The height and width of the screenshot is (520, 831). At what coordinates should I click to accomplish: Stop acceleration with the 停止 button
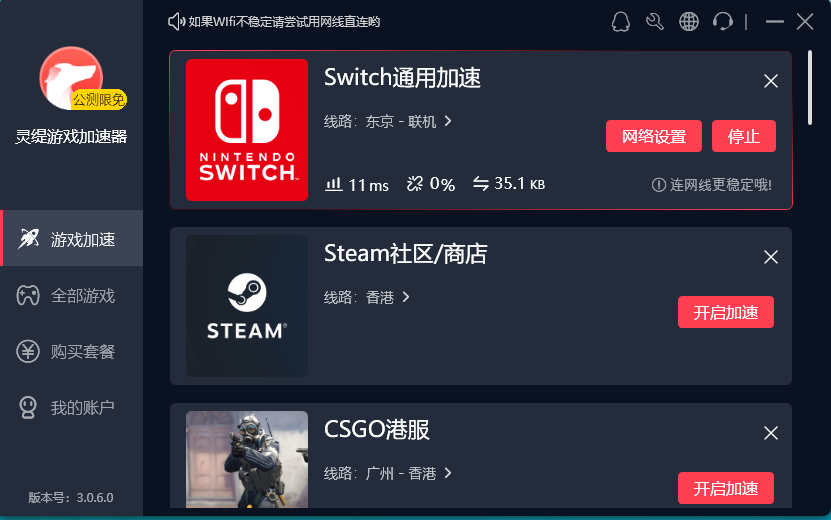(x=744, y=136)
